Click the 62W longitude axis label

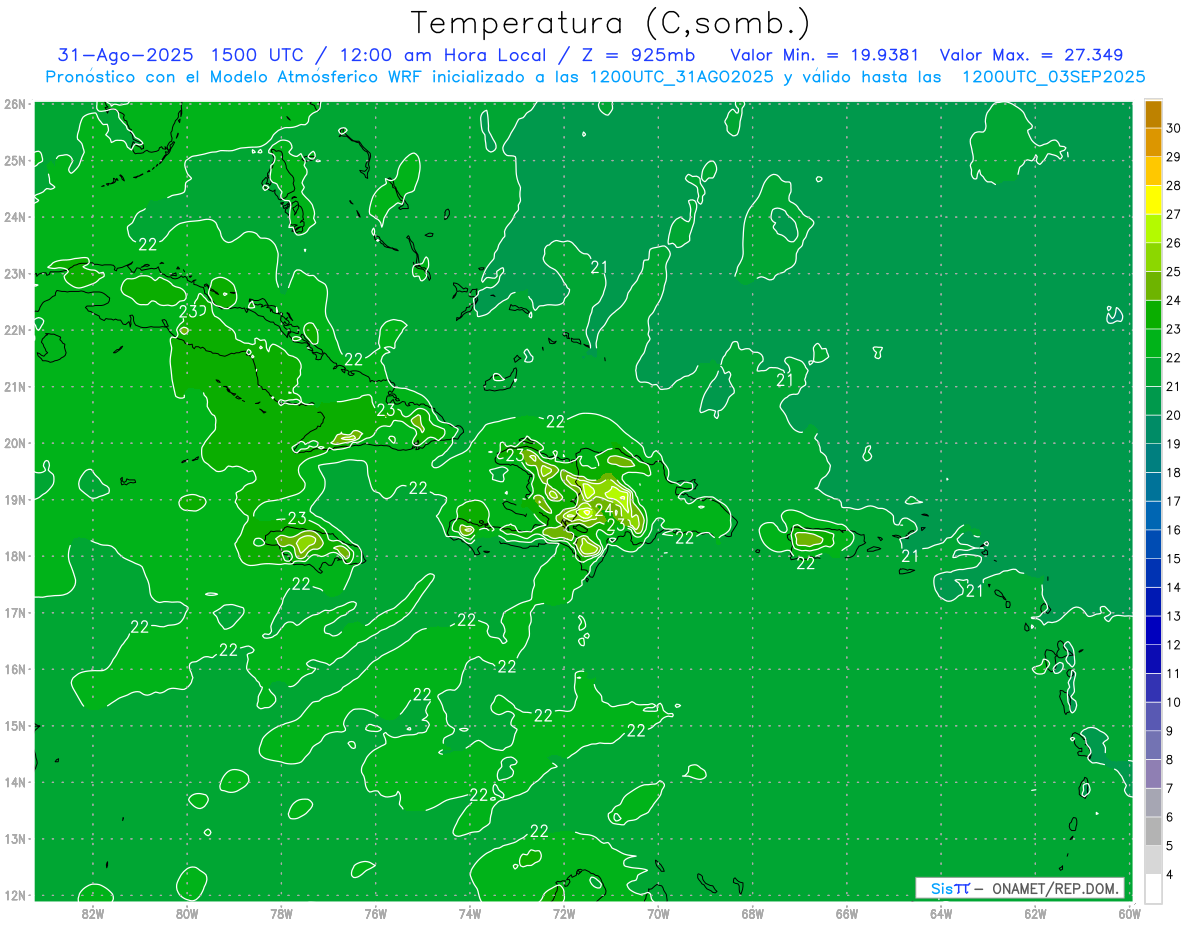point(1035,913)
